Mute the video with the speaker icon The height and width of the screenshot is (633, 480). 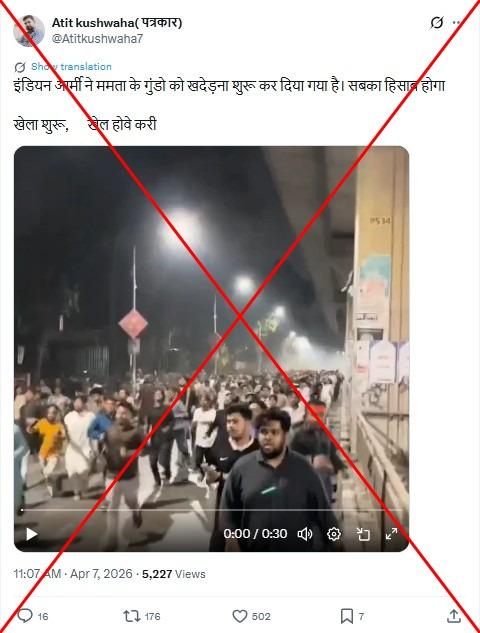coord(305,534)
